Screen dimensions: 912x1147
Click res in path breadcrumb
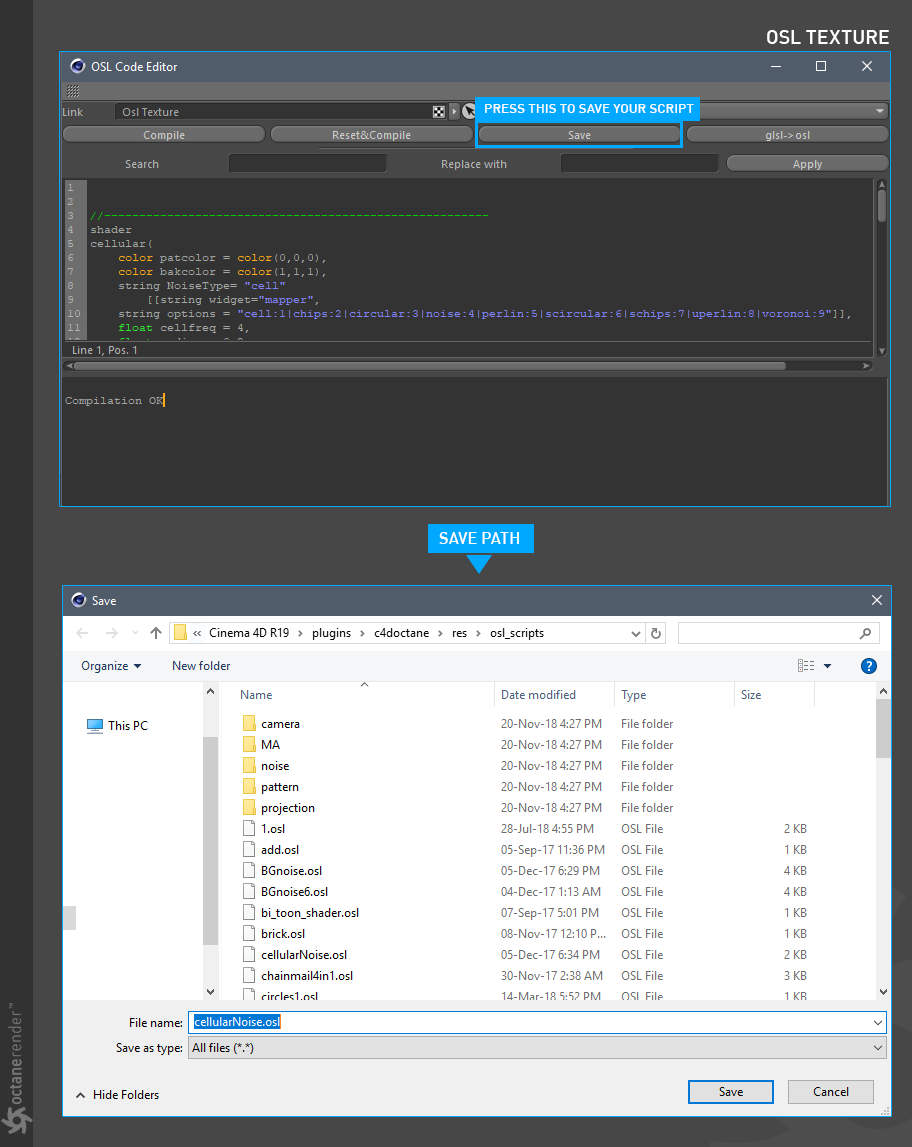(x=459, y=633)
